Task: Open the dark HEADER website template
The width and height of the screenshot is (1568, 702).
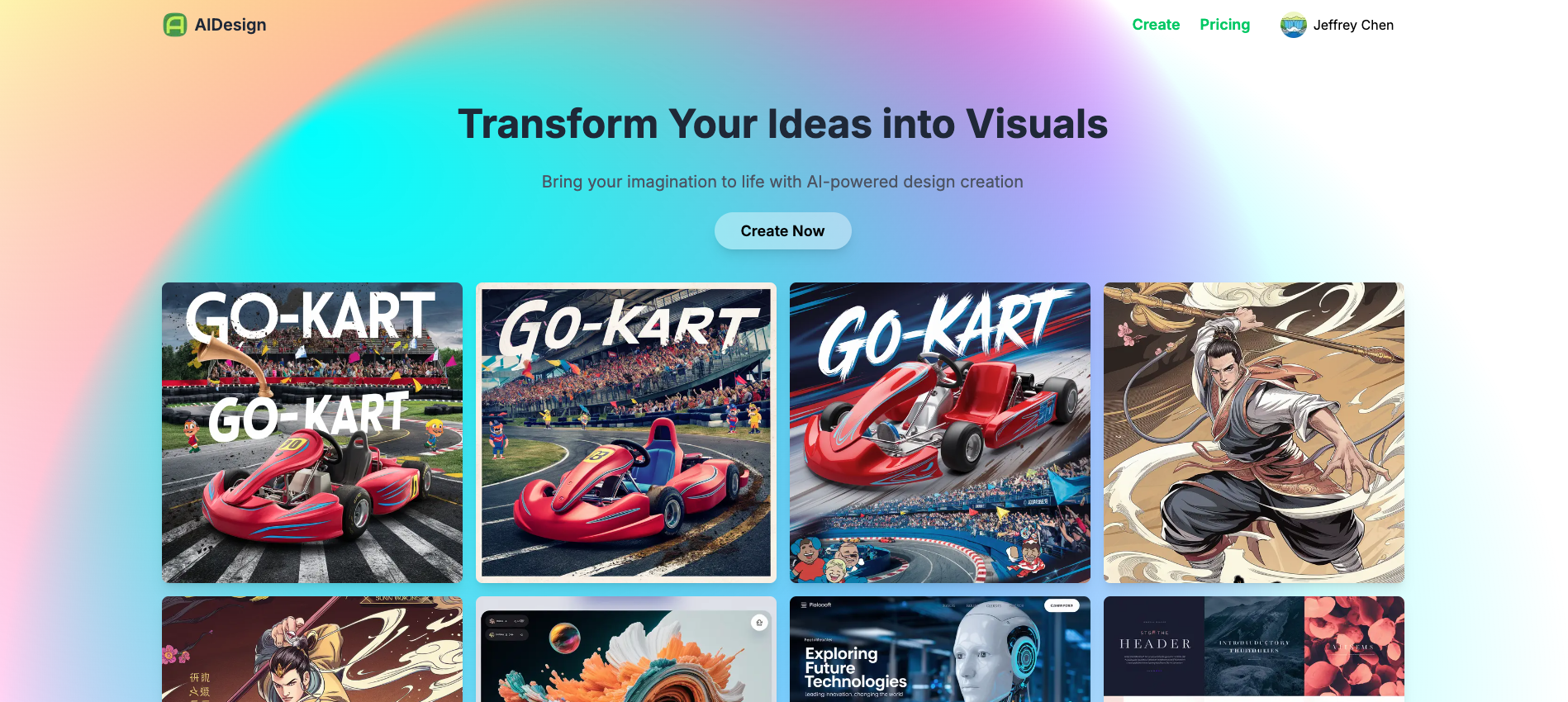Action: (1254, 649)
